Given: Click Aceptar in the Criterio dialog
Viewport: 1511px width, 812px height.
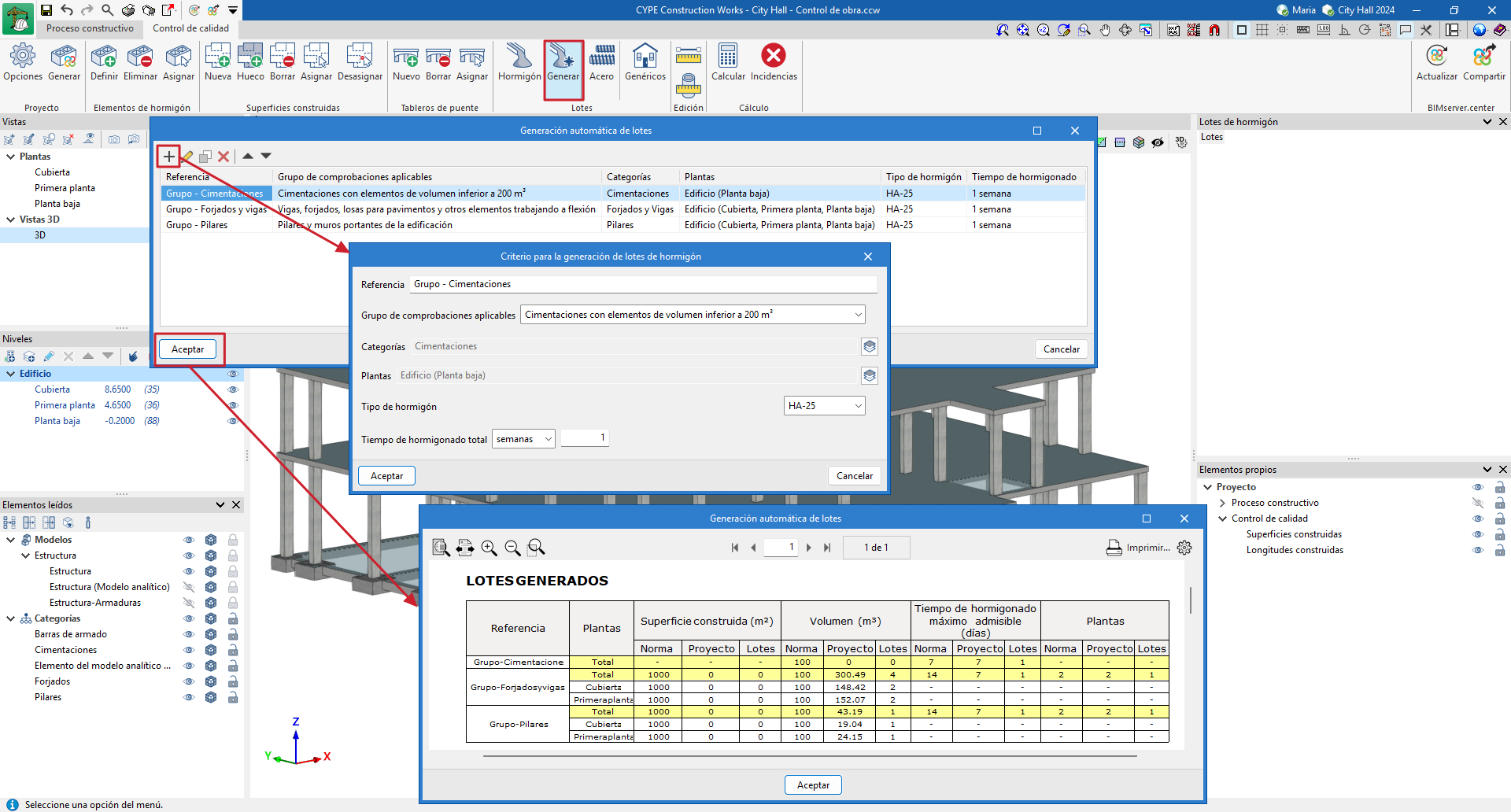Looking at the screenshot, I should pyautogui.click(x=386, y=476).
